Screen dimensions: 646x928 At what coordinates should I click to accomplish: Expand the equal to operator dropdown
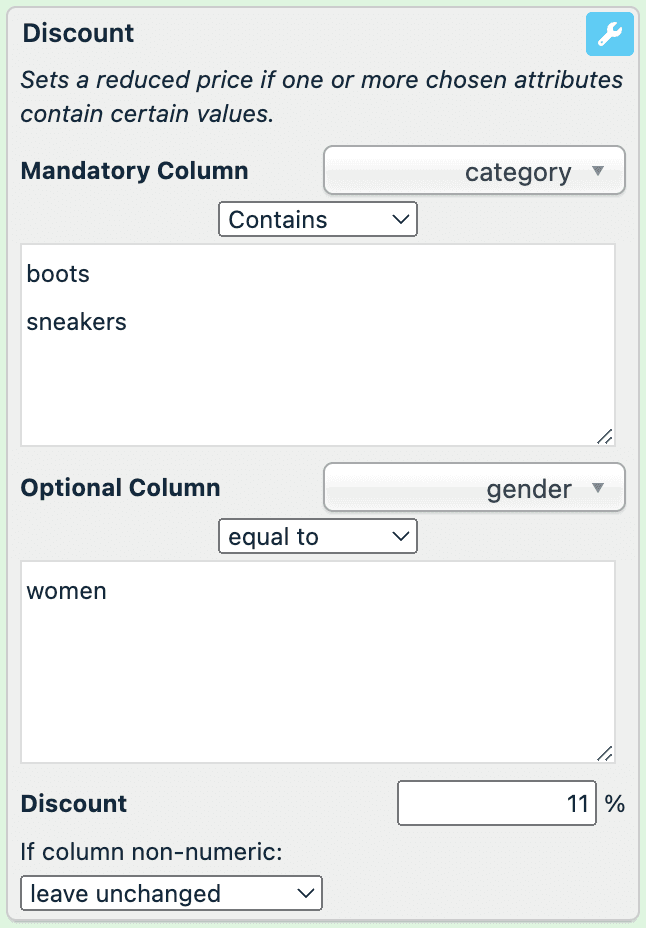coord(317,537)
